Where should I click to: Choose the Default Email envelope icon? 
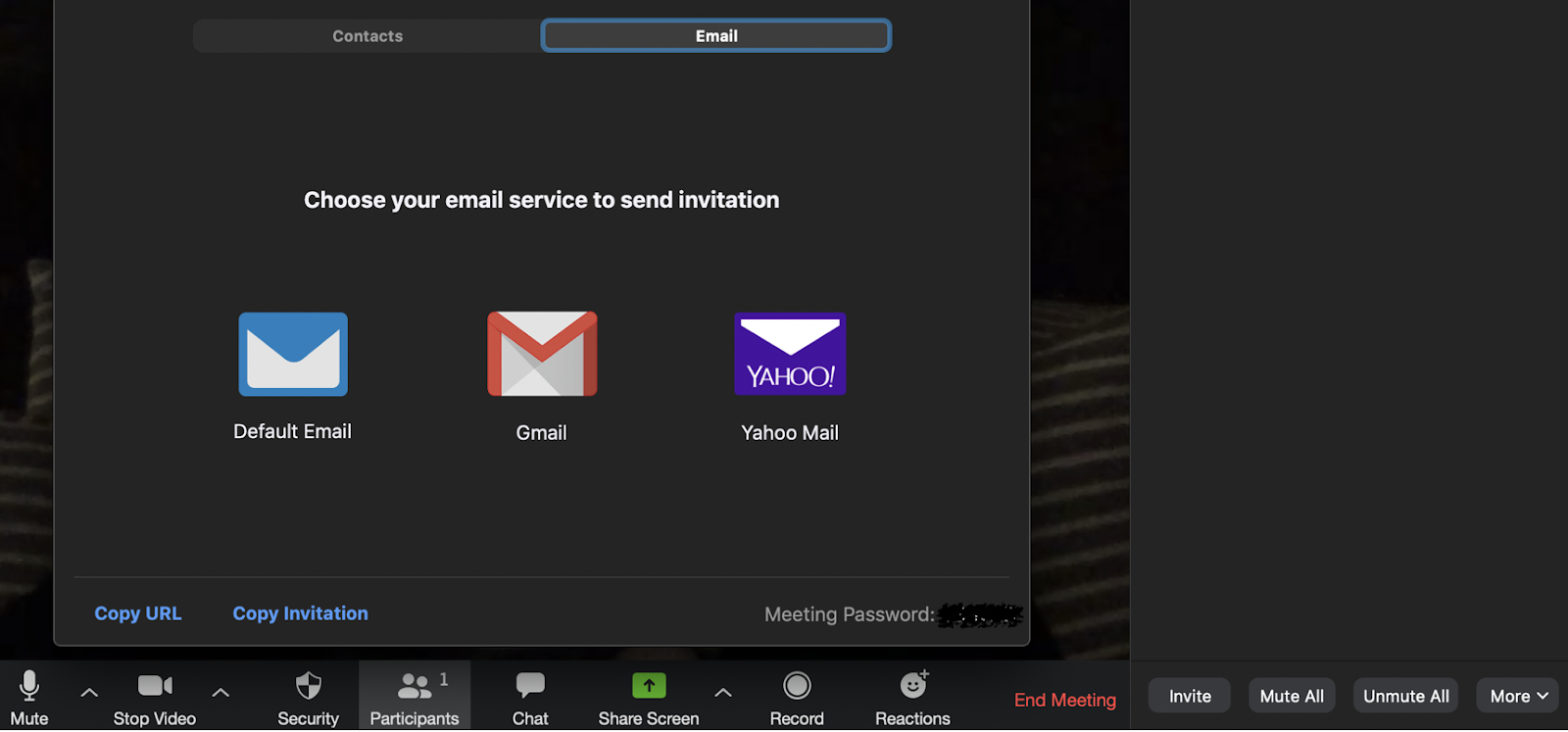[293, 354]
